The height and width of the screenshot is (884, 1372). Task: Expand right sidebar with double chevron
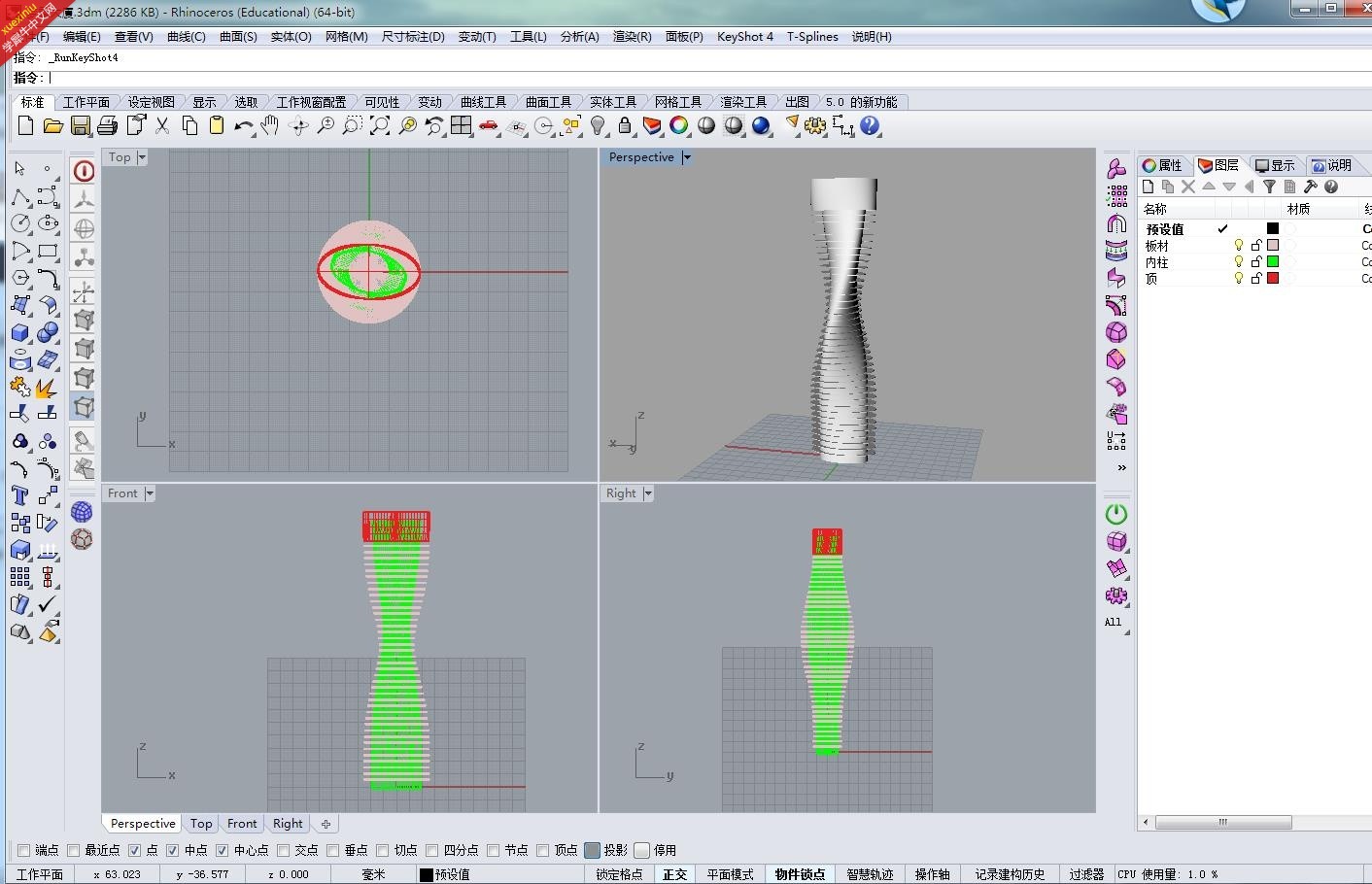(1121, 467)
